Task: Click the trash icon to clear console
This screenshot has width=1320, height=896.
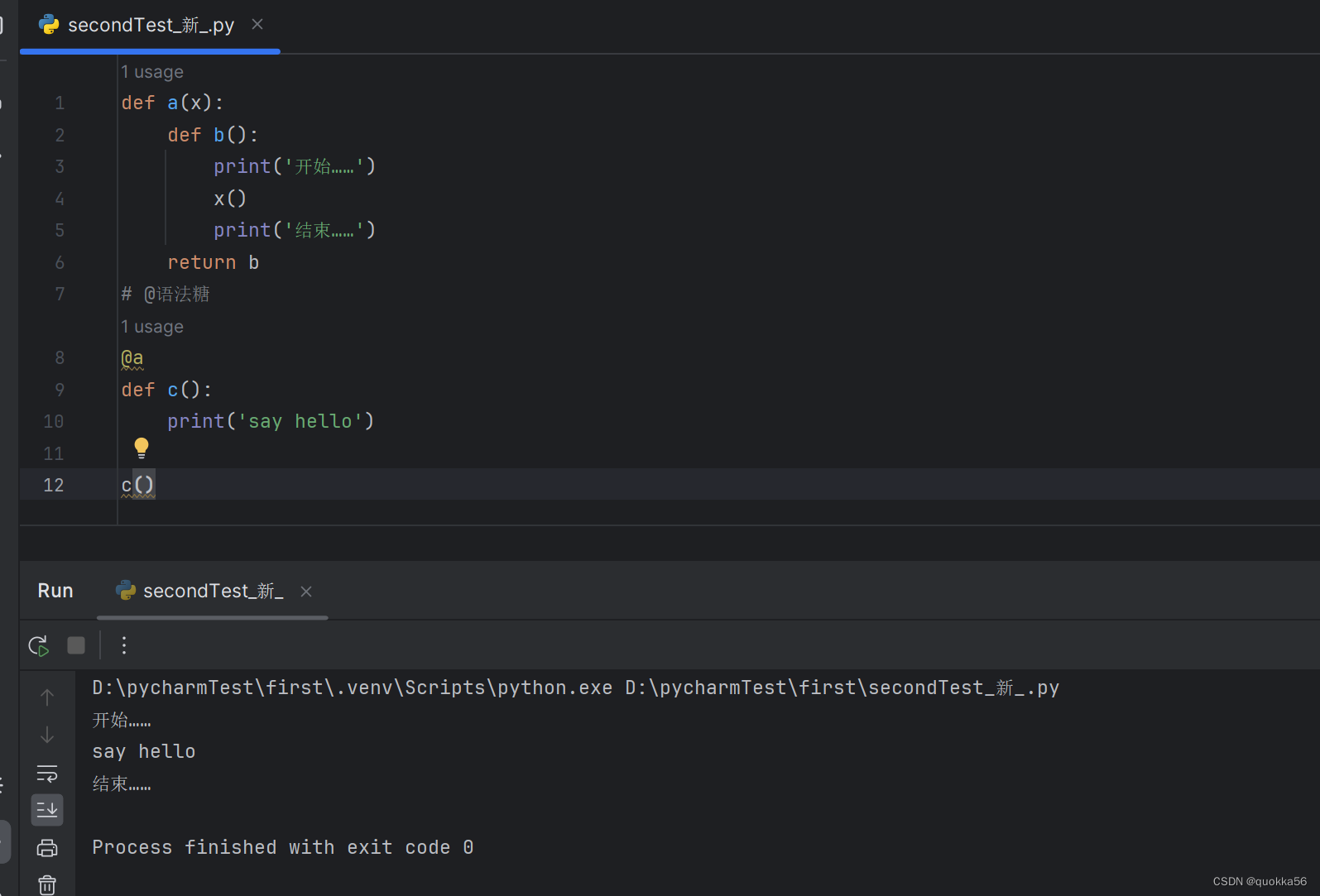Action: point(47,885)
